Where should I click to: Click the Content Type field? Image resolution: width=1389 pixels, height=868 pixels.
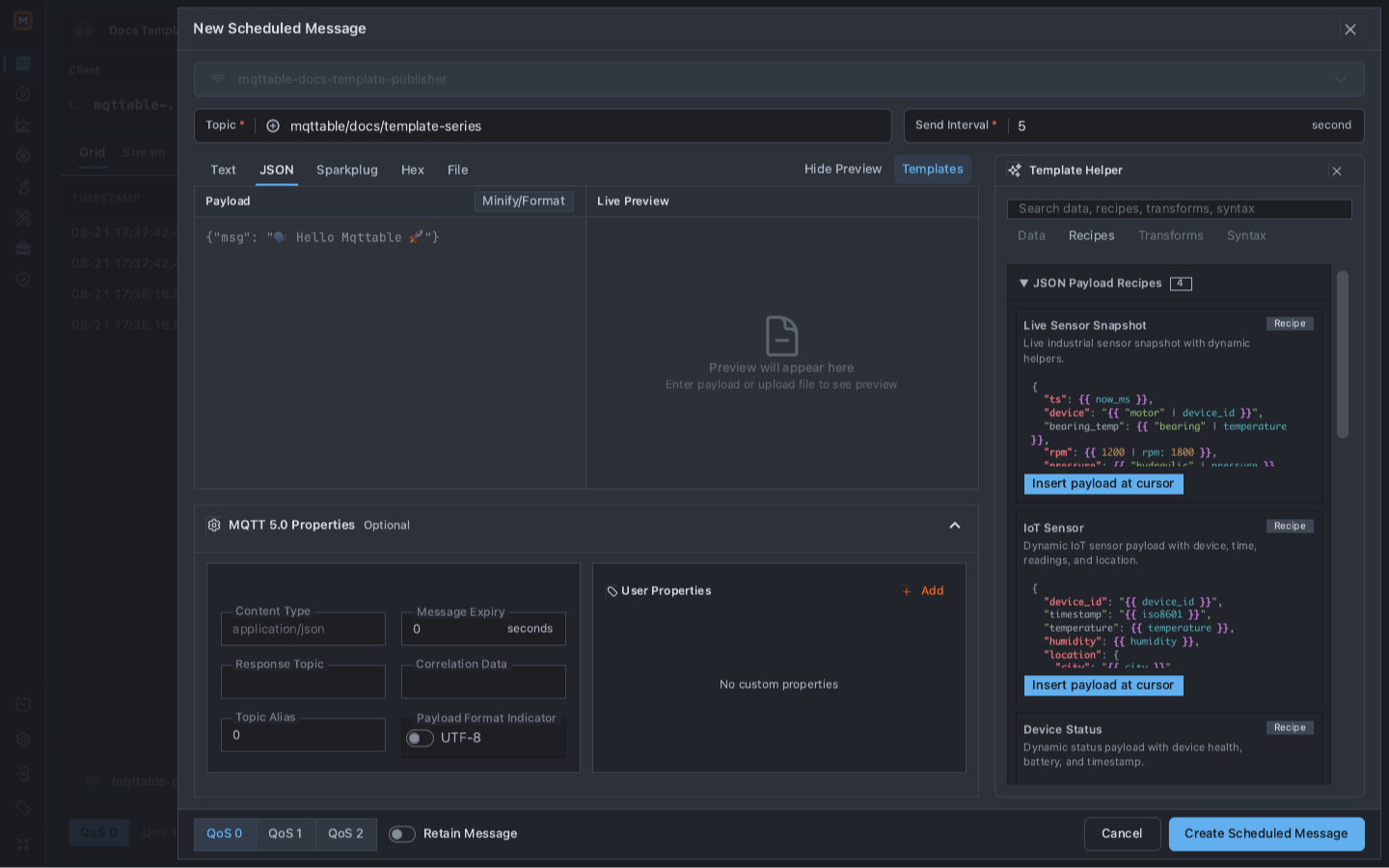[x=303, y=630]
